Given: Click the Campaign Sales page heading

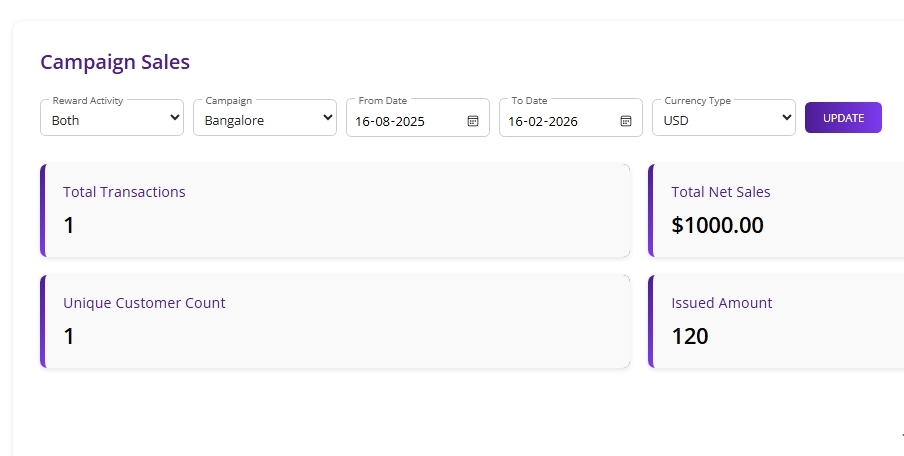Looking at the screenshot, I should click(x=115, y=62).
